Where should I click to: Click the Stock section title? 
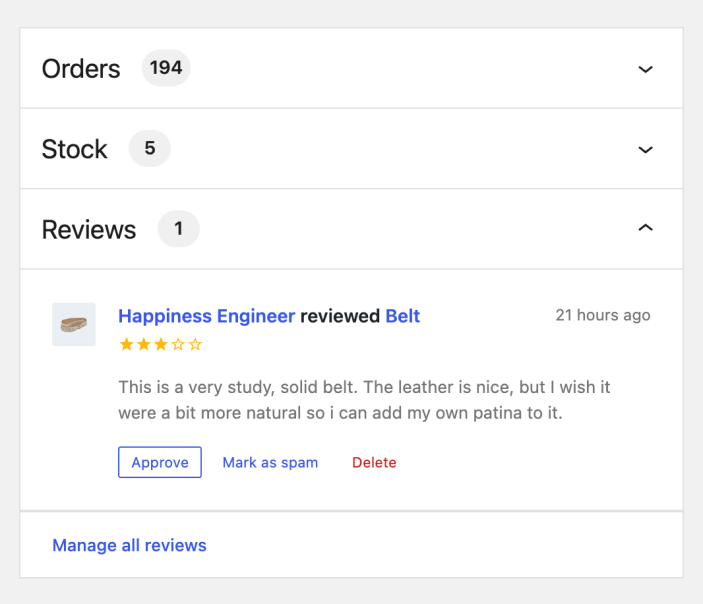pos(74,149)
